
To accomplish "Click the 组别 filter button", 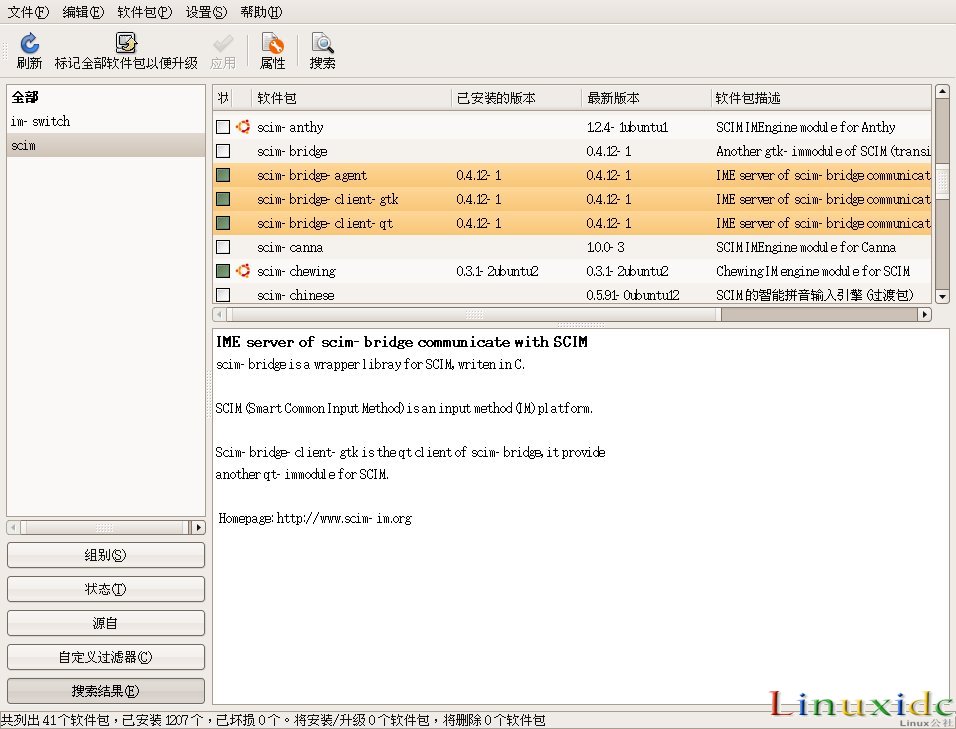I will [x=105, y=555].
